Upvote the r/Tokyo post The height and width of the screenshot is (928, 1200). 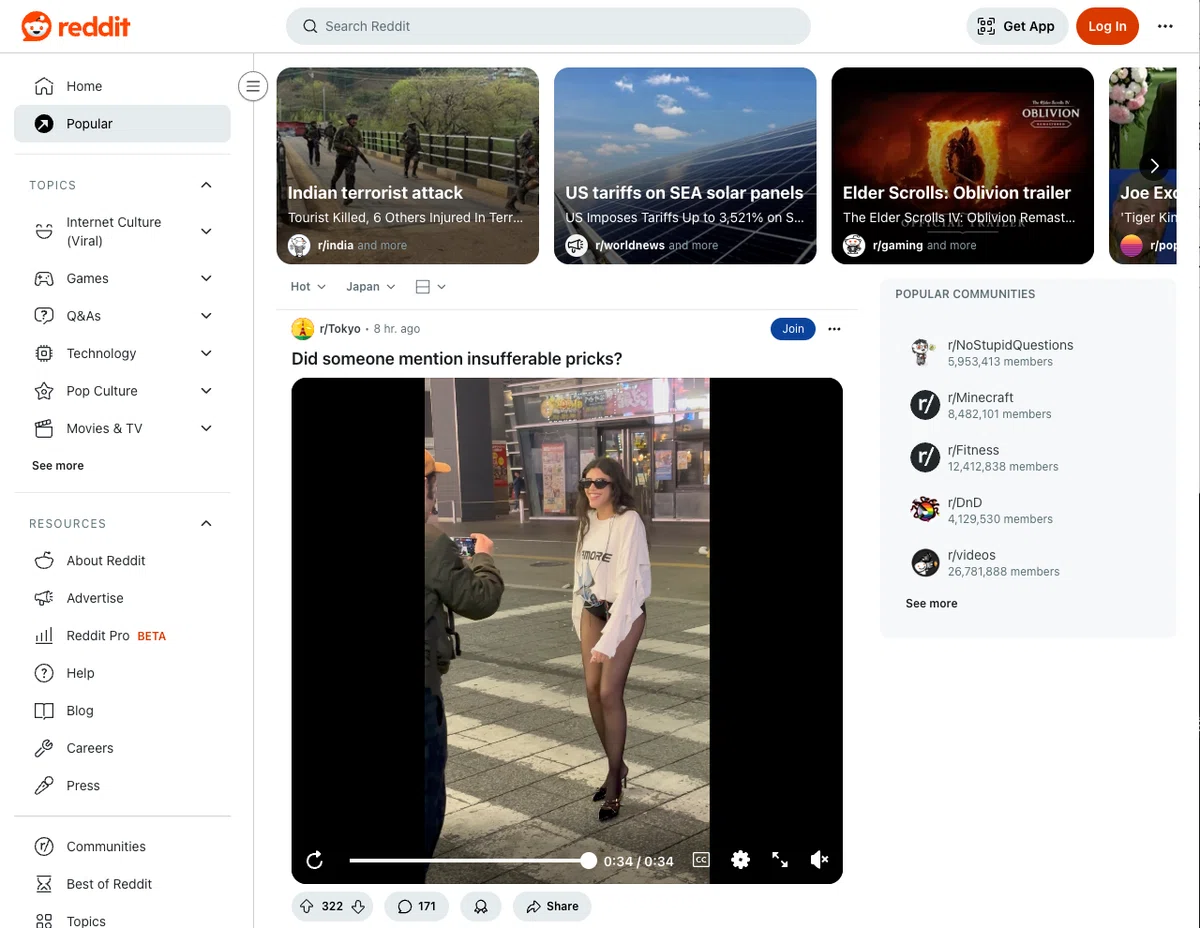[x=307, y=907]
